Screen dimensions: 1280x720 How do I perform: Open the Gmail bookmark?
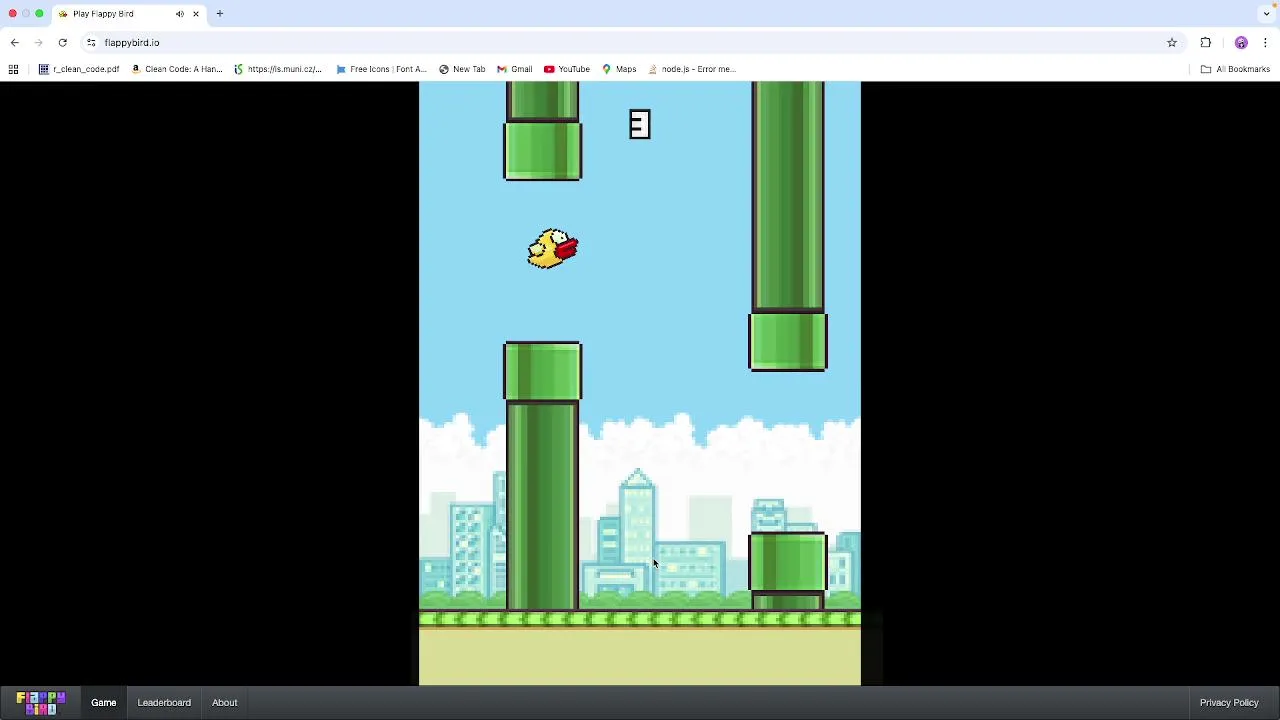514,69
